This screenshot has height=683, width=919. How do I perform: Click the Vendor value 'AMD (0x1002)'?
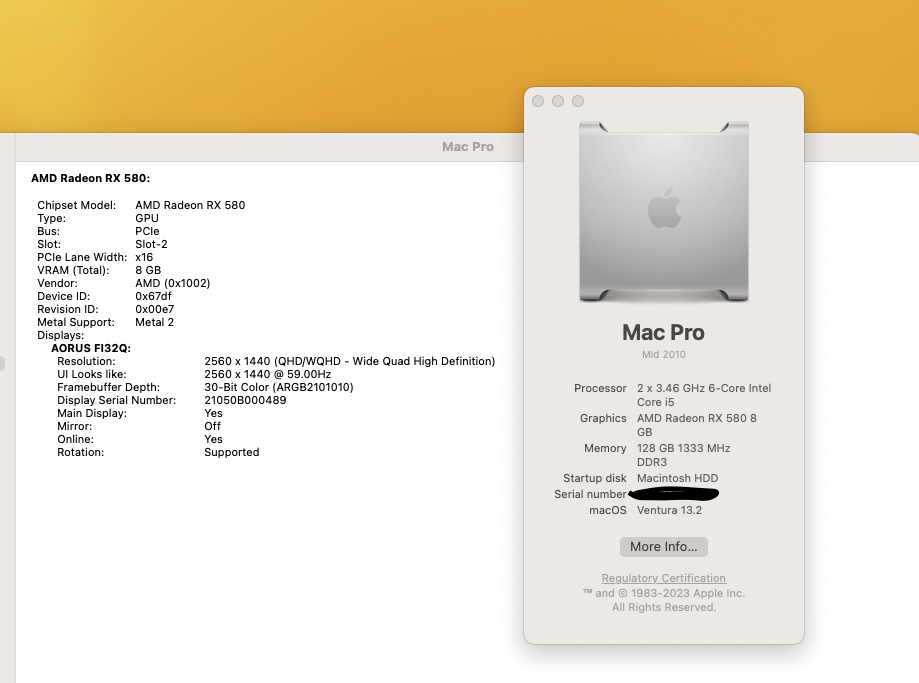[172, 283]
